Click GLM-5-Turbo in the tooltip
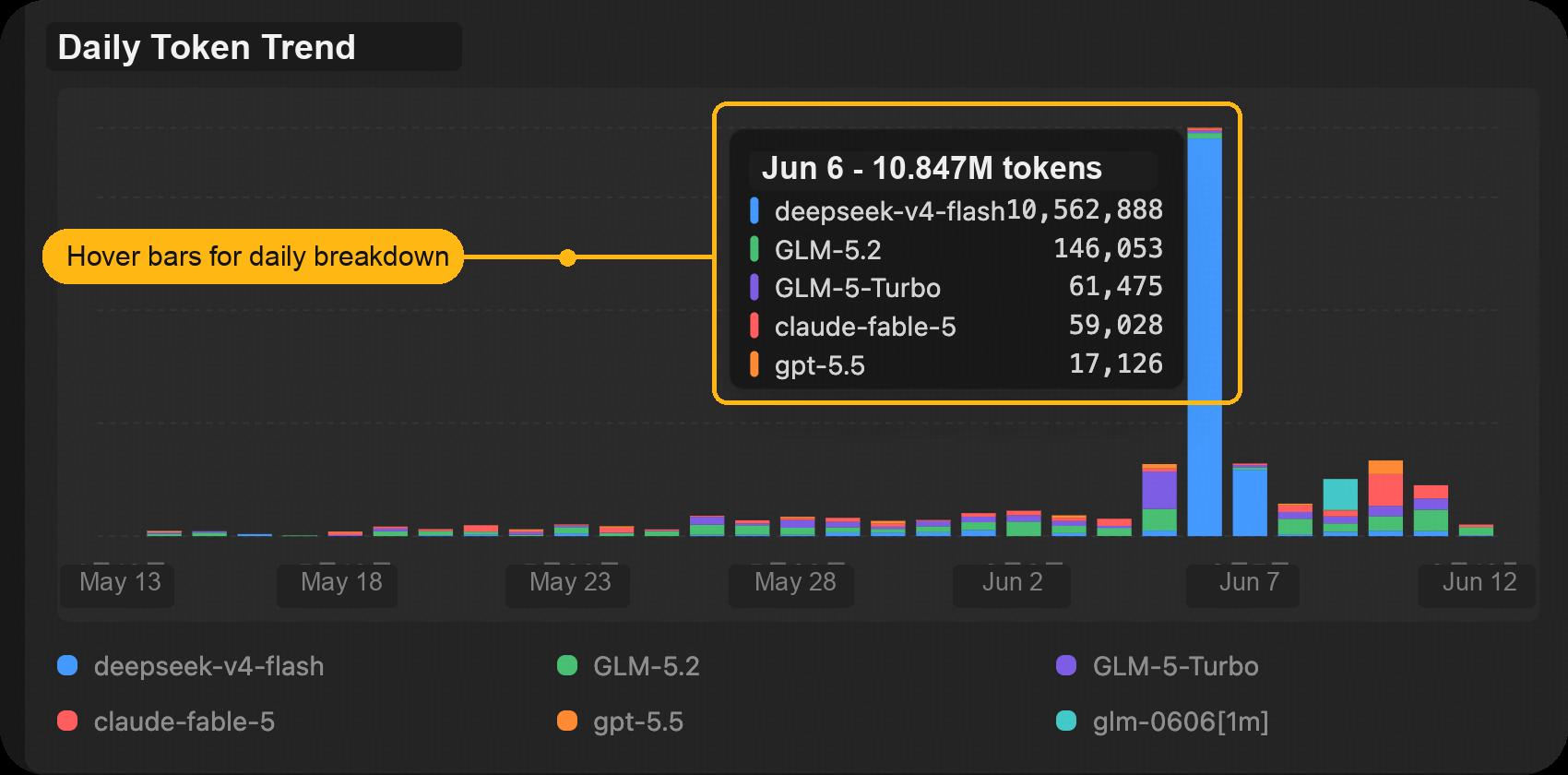Screen dimensions: 1568x775 point(858,288)
